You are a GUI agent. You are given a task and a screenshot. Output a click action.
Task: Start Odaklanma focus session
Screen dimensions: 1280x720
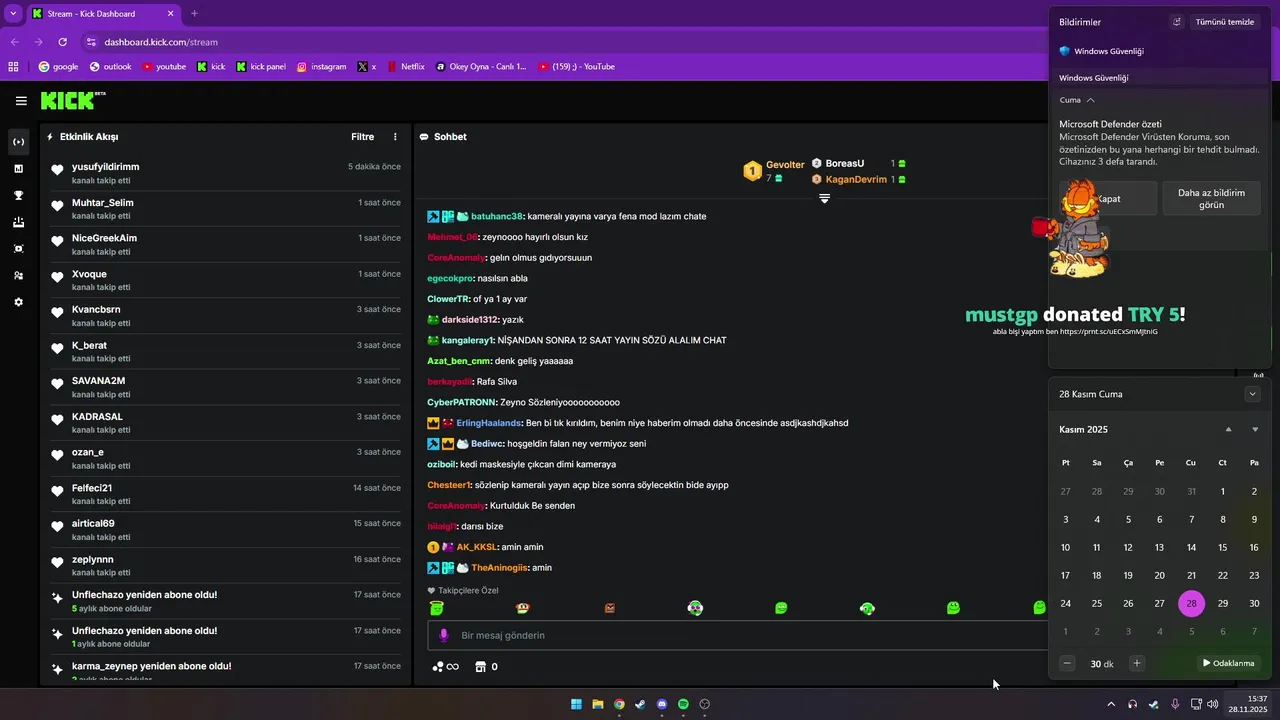click(x=1228, y=663)
